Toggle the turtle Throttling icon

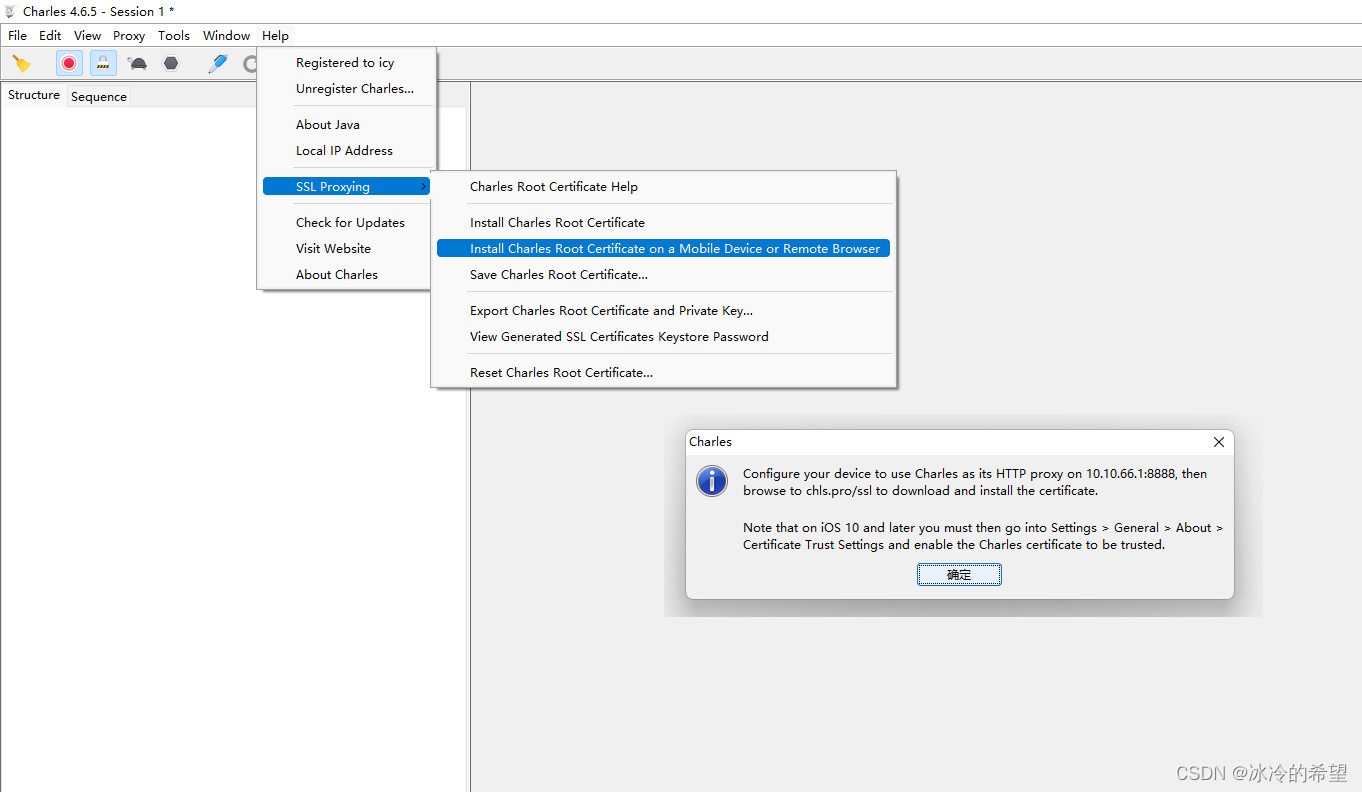(138, 63)
